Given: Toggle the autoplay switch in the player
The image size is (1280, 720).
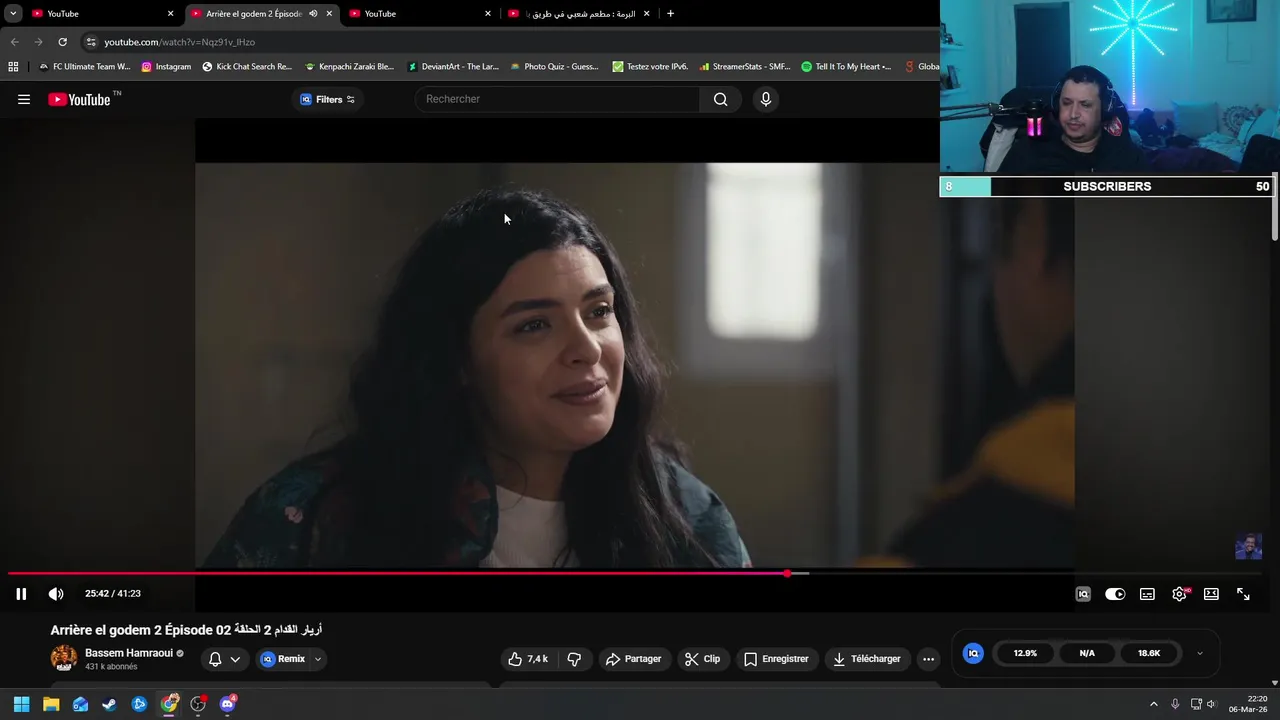Looking at the screenshot, I should pyautogui.click(x=1115, y=594).
